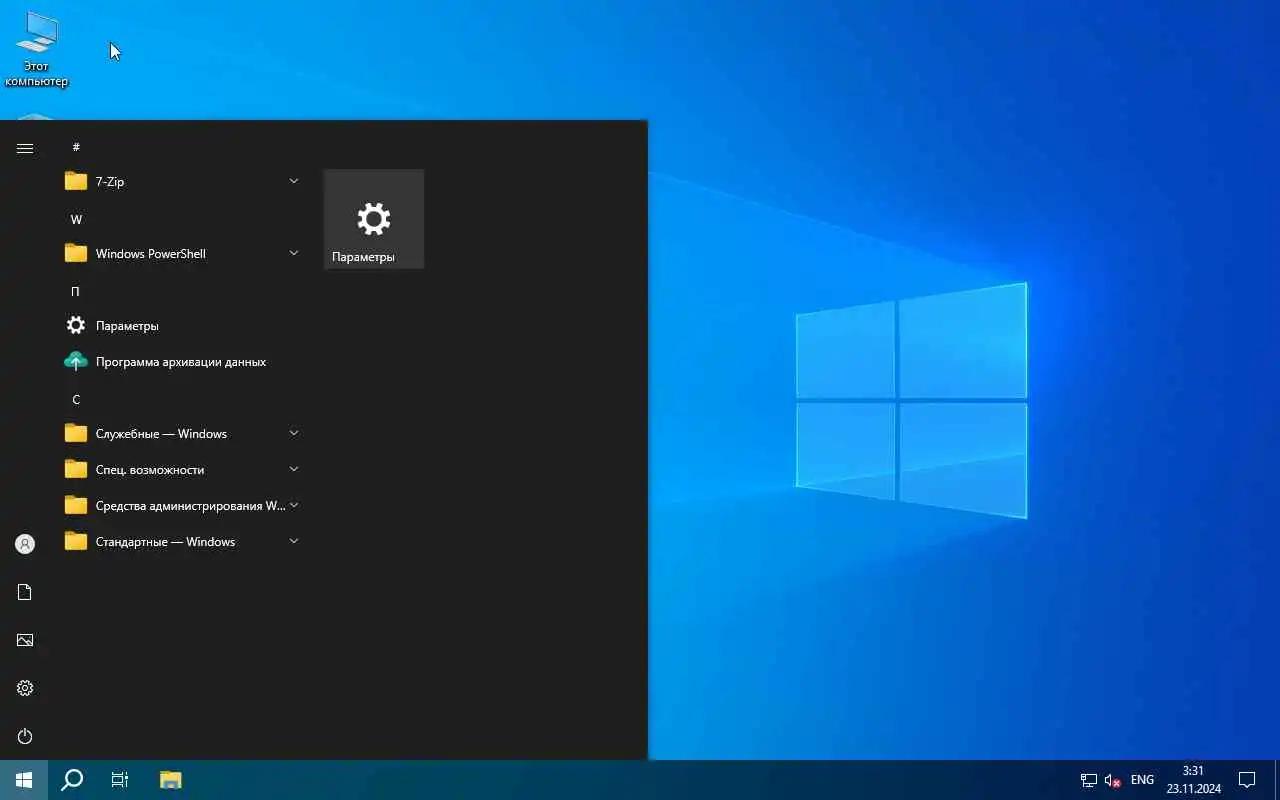Open the 7-Zip text label
Viewport: 1280px width, 800px height.
(110, 182)
